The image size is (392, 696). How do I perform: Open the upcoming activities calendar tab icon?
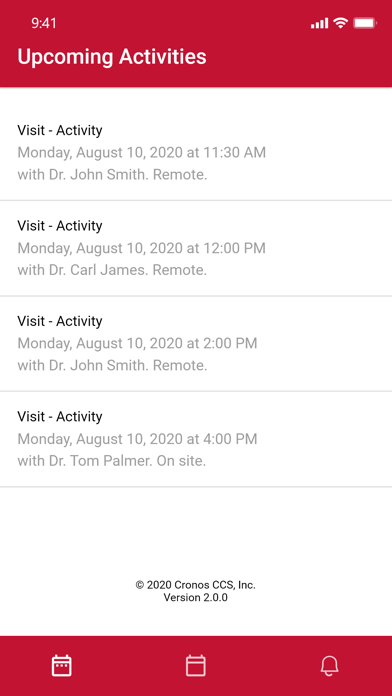62,666
